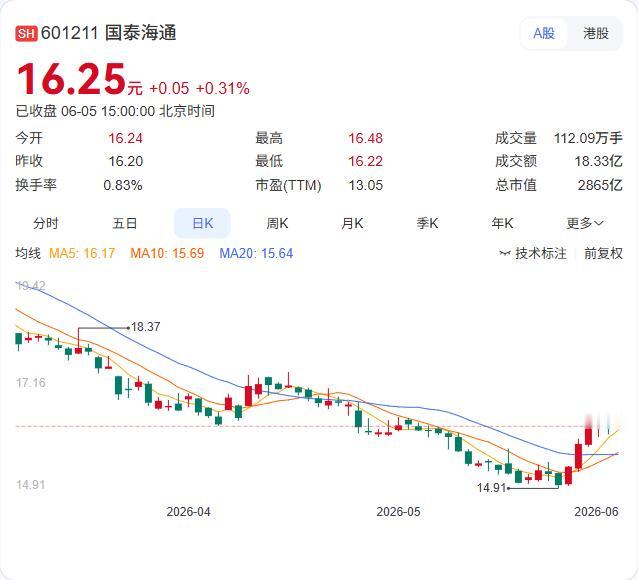Click the current price 16.25
The height and width of the screenshot is (580, 638).
coord(71,79)
